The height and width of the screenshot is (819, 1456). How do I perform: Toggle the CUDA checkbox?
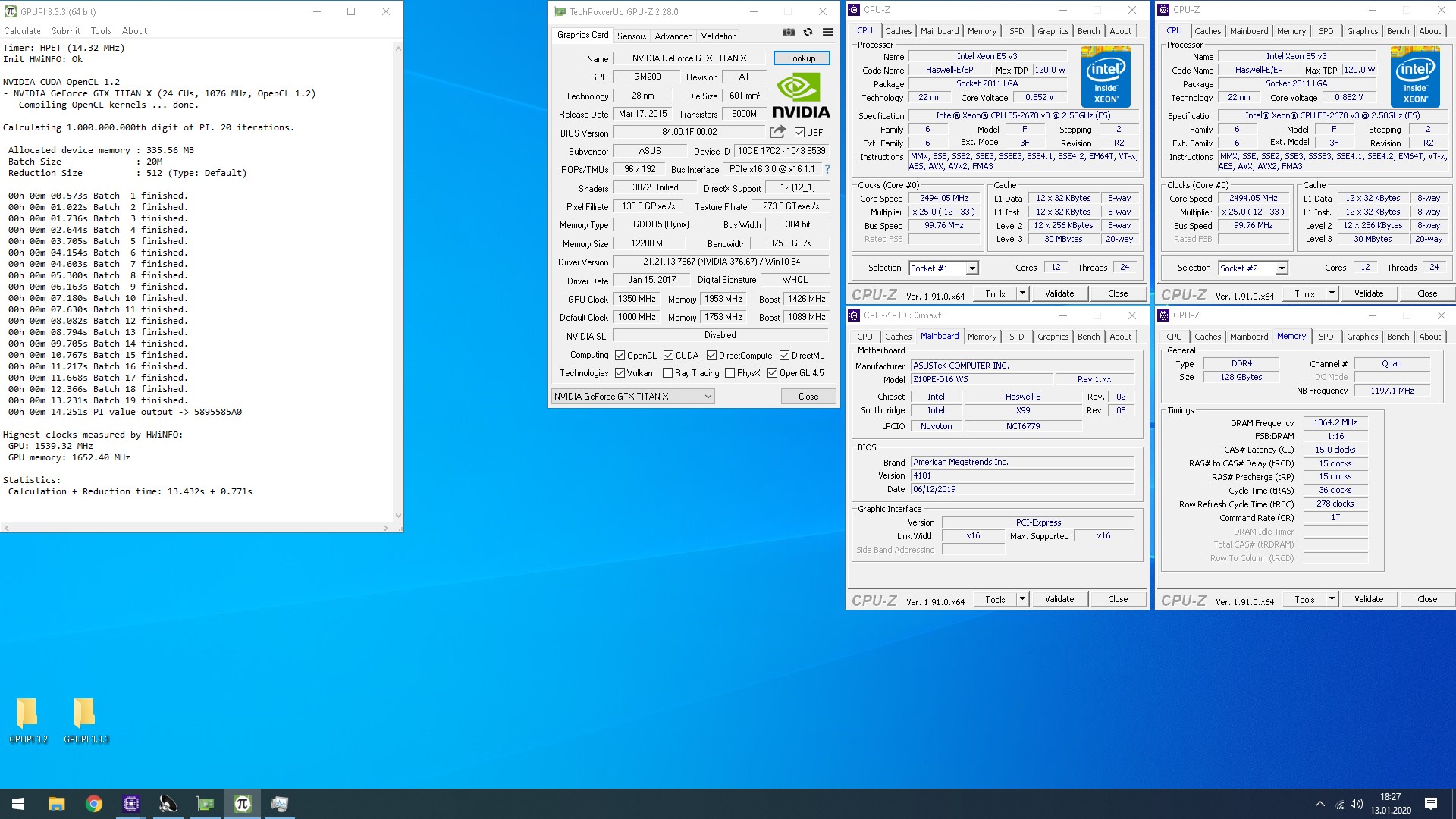668,356
